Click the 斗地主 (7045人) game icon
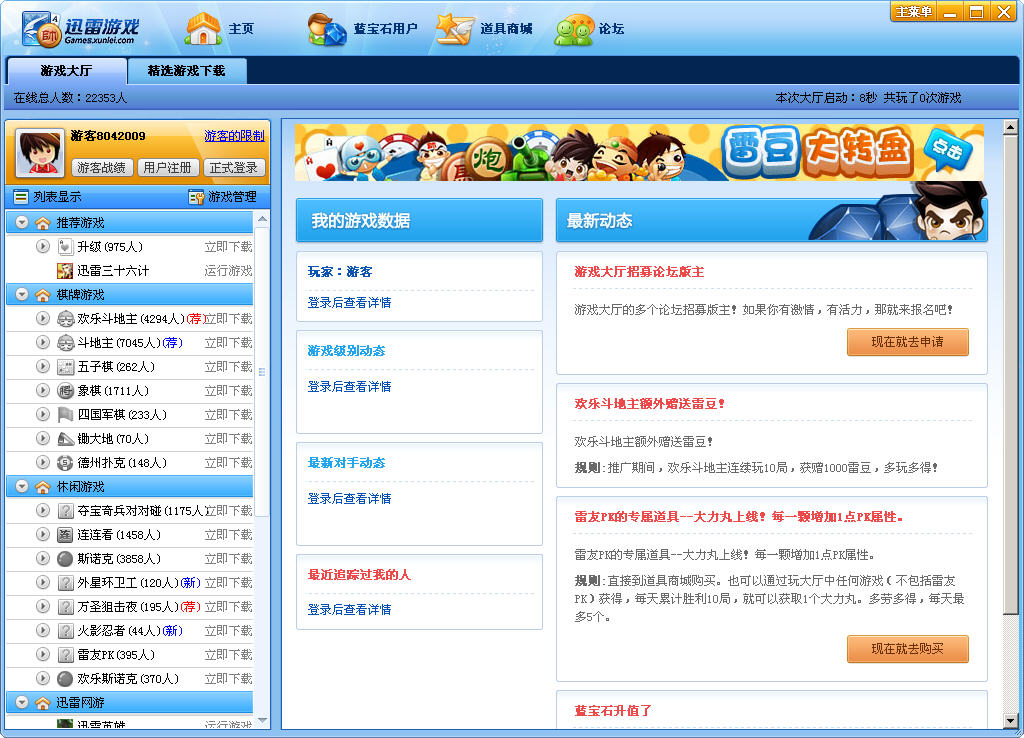 65,343
